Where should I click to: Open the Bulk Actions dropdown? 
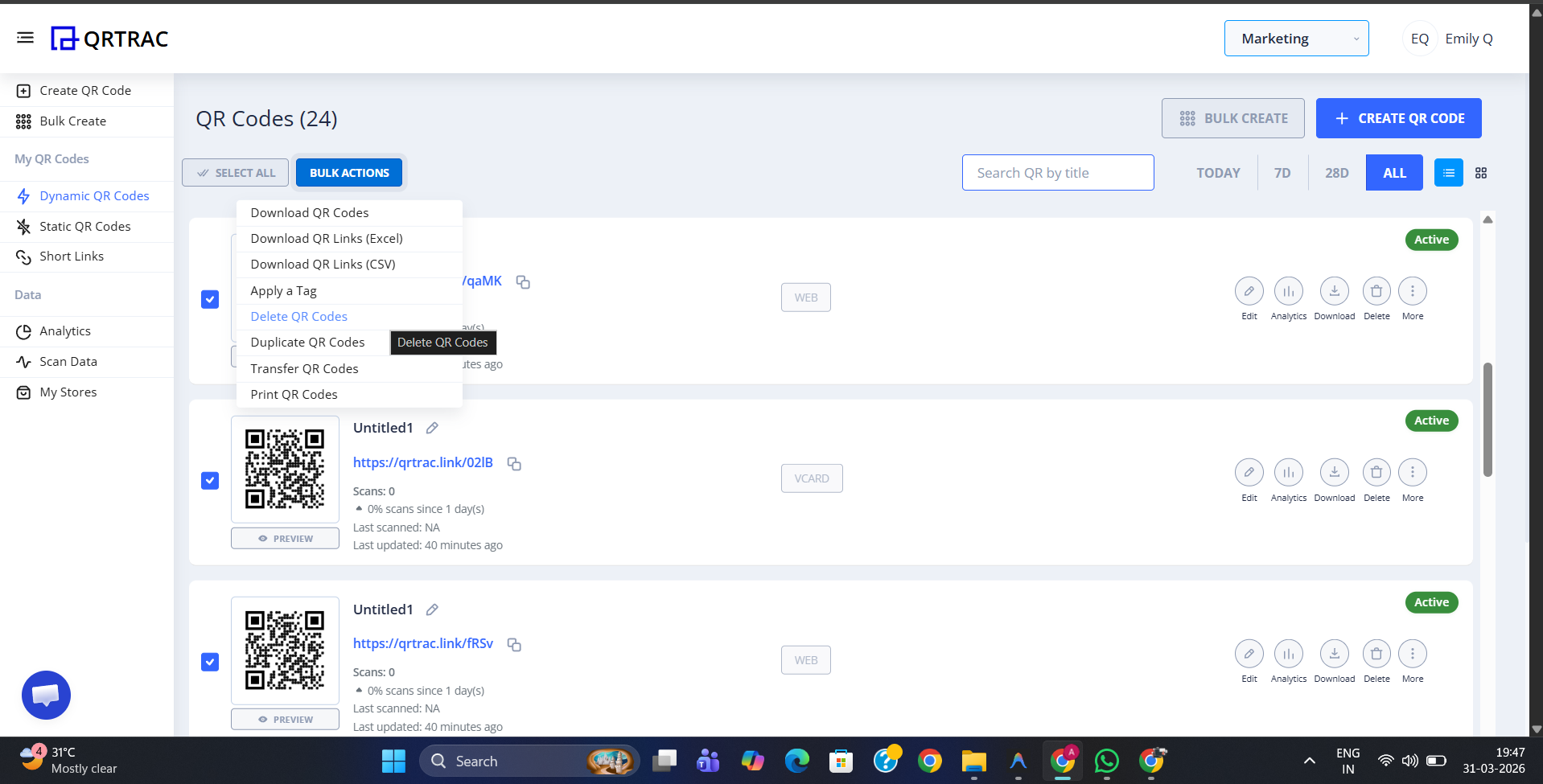(348, 172)
